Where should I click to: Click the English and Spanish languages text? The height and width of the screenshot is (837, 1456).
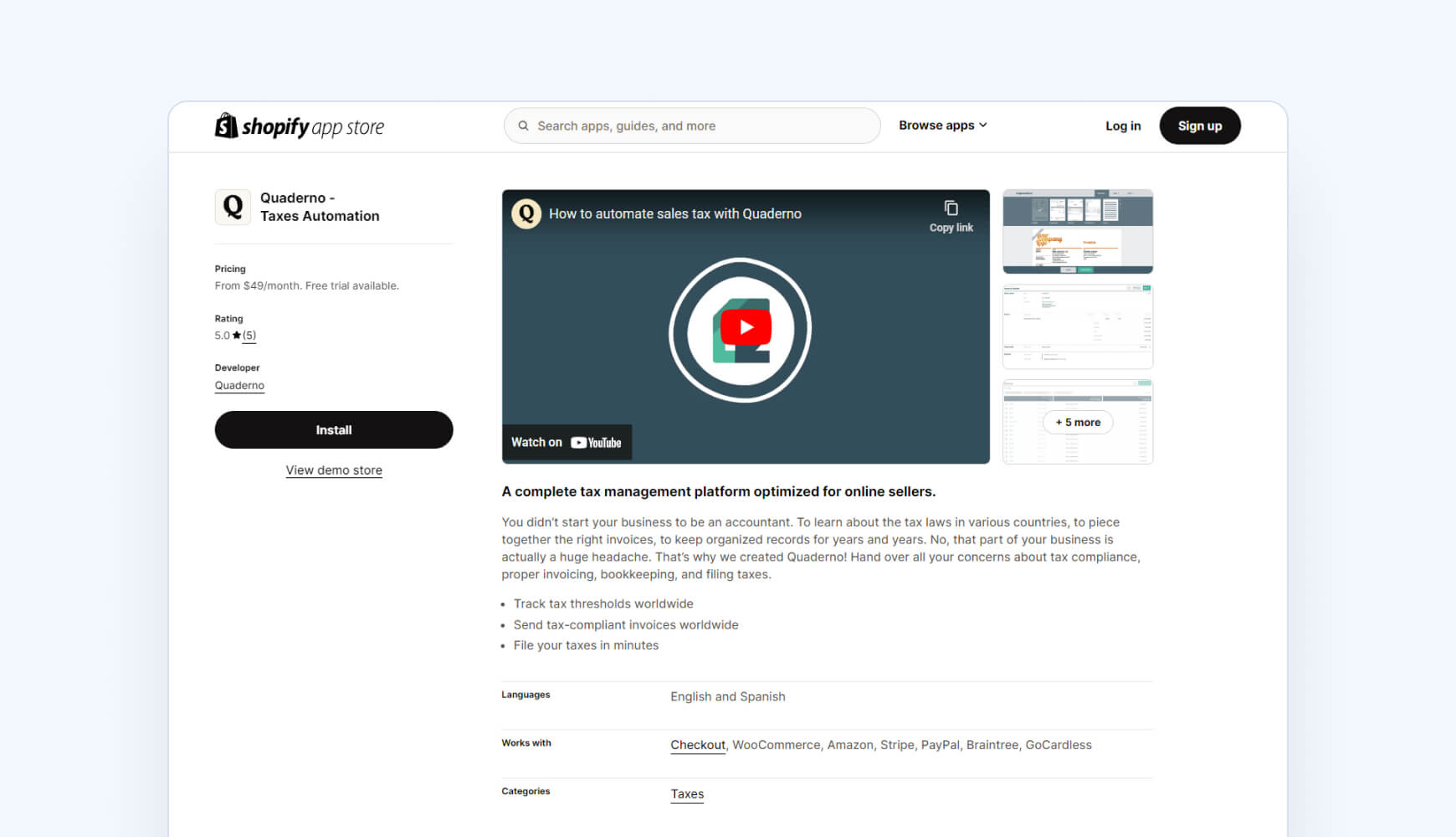coord(728,696)
